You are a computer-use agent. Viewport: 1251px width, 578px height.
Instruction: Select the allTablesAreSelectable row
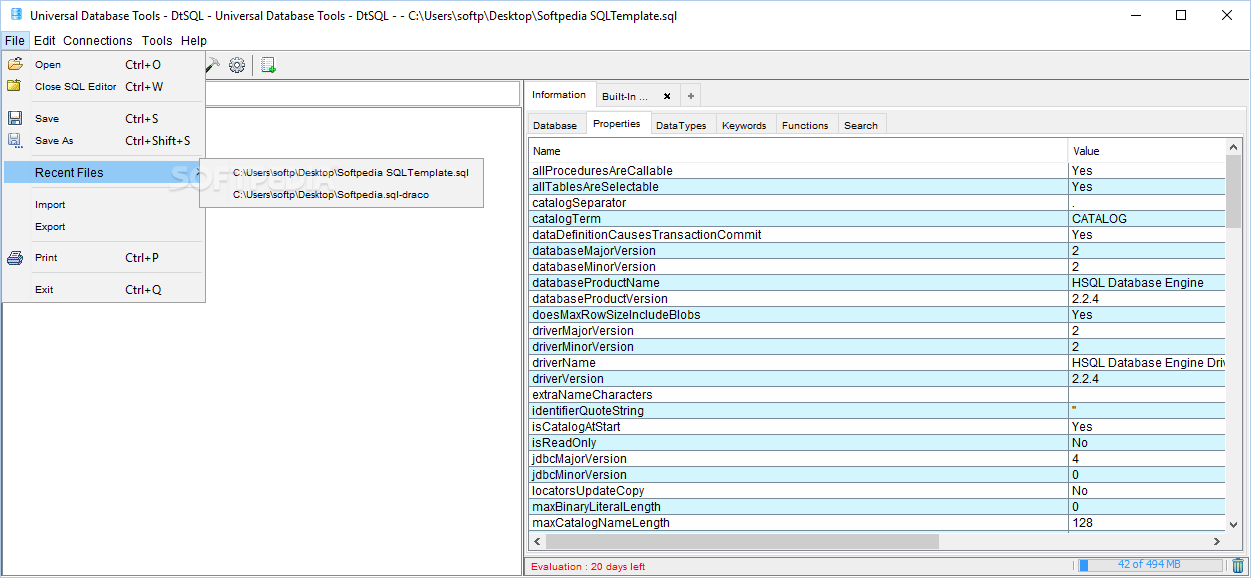[x=877, y=187]
